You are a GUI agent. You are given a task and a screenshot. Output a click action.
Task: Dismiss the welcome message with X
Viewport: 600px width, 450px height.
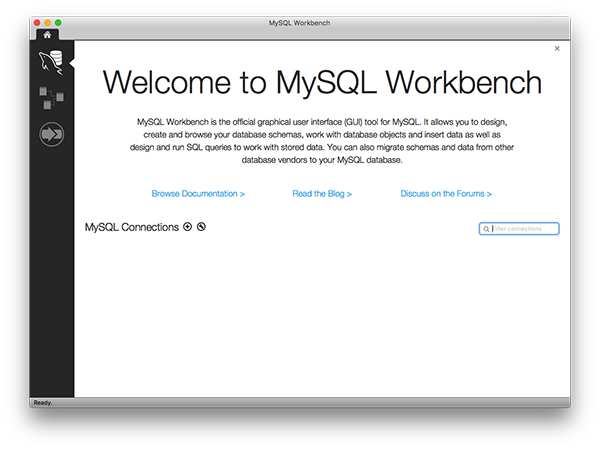coord(557,48)
